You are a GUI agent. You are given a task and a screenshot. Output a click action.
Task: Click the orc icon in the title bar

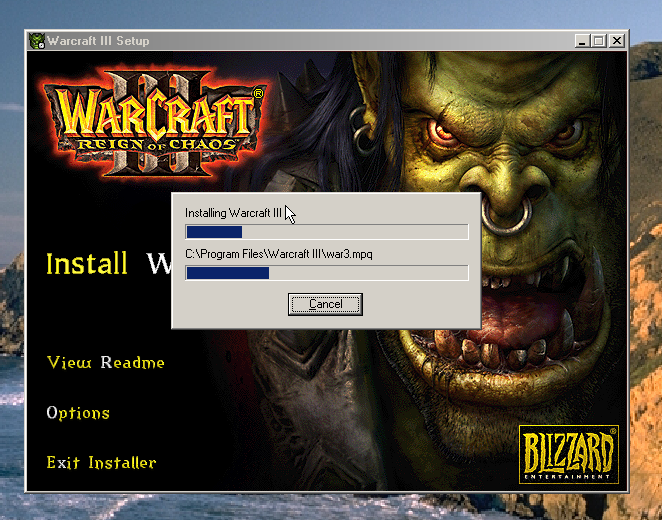(37, 41)
